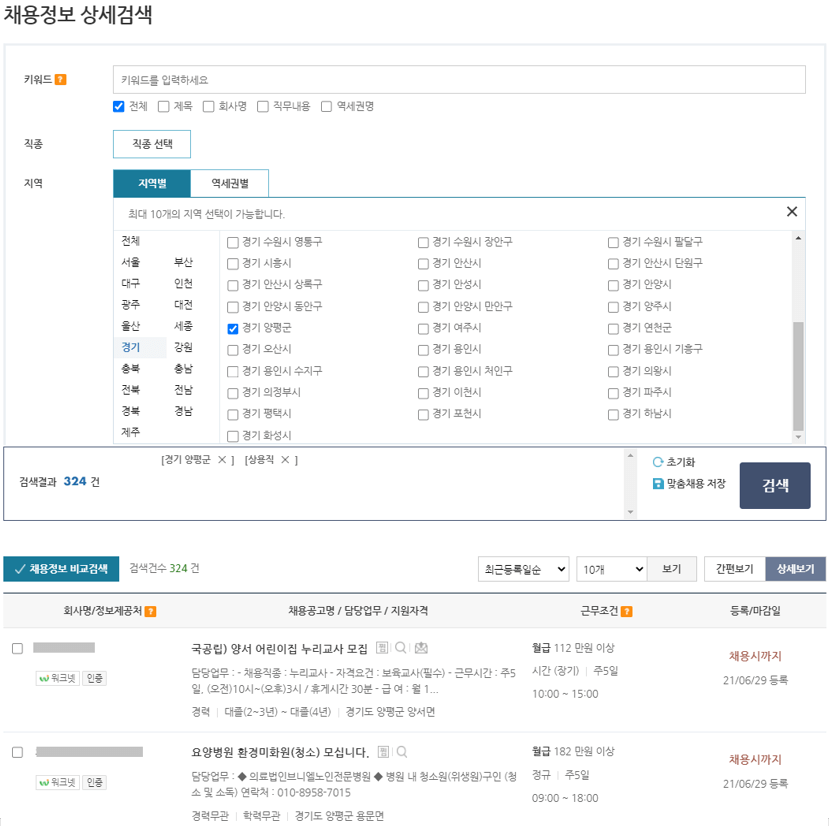Screen dimensions: 829x826
Task: Click the 초기화 reset icon
Action: point(657,461)
